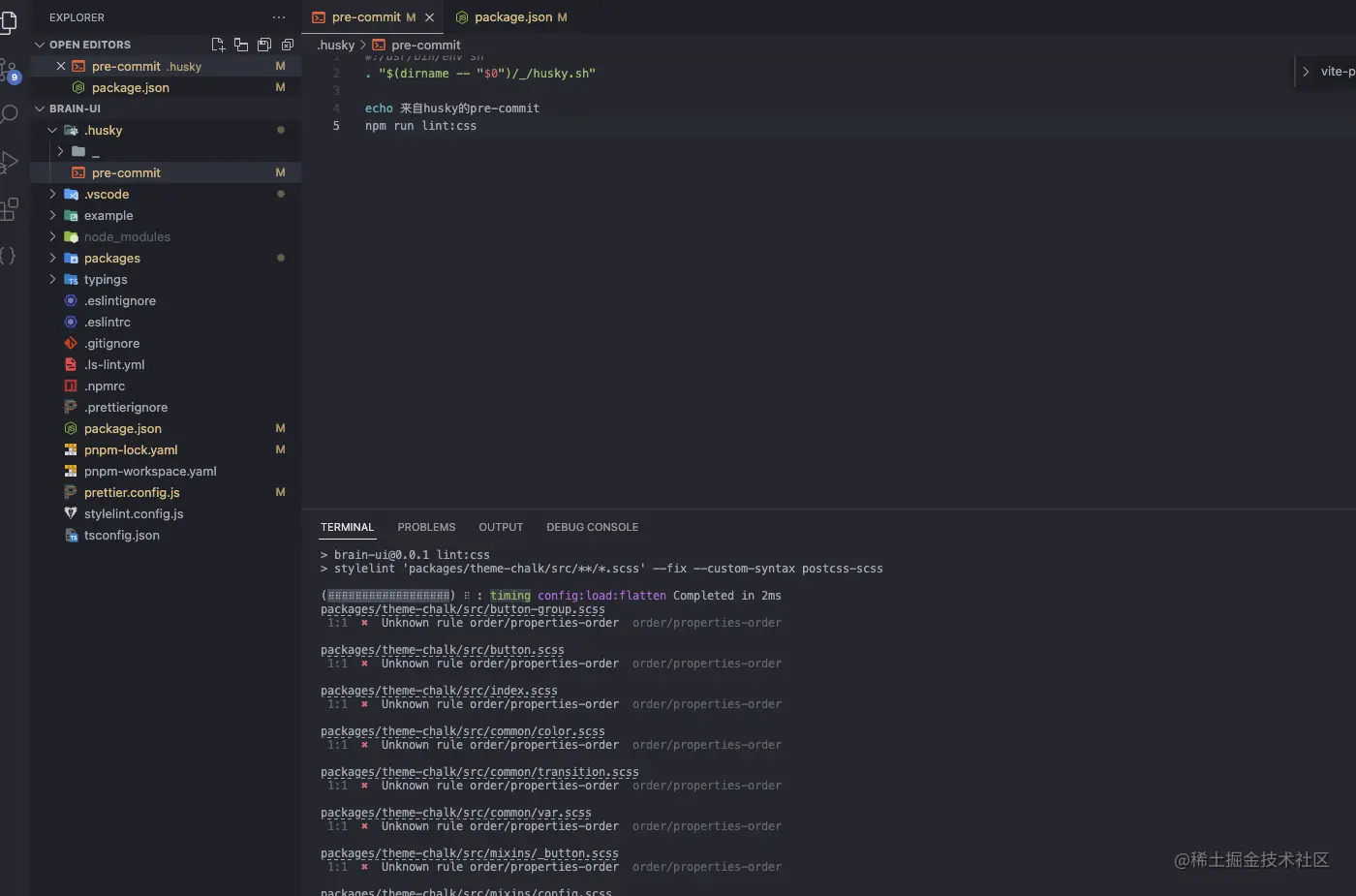Image resolution: width=1356 pixels, height=896 pixels.
Task: Expand the example folder
Action: [x=52, y=215]
